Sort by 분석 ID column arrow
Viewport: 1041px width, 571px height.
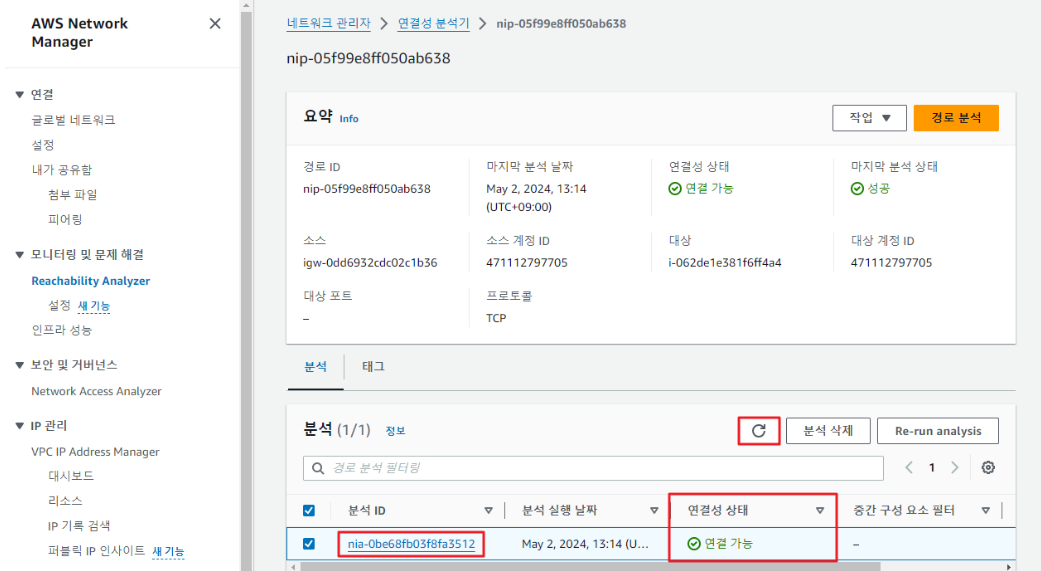[x=489, y=511]
